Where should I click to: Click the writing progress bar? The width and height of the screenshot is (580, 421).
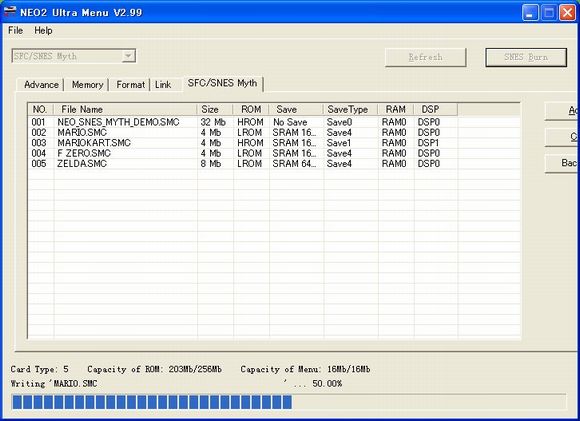pyautogui.click(x=289, y=402)
